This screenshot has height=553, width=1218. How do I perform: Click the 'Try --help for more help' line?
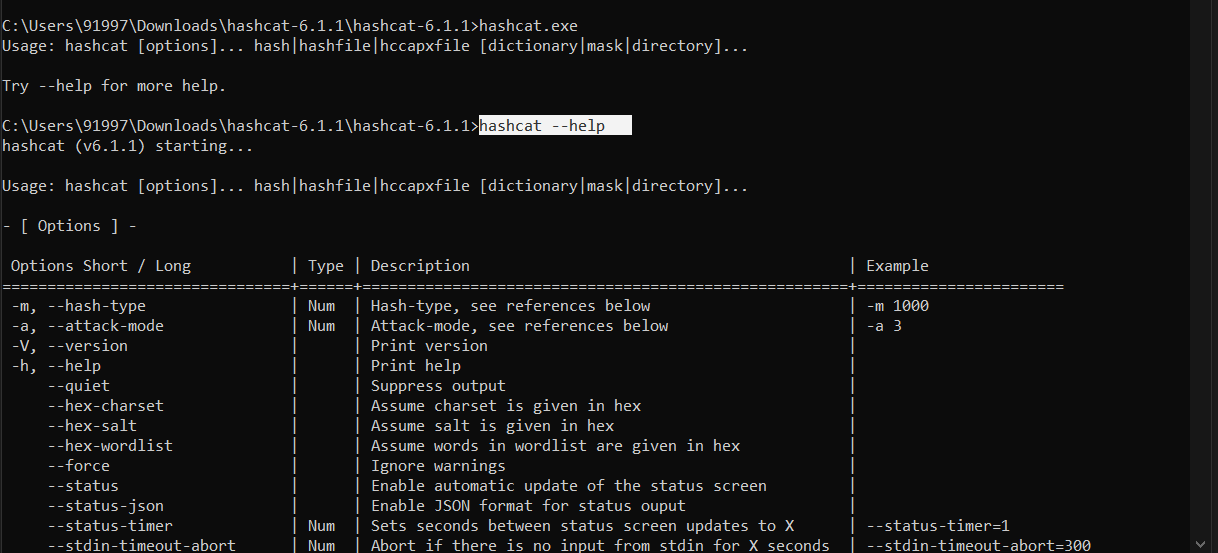tap(114, 86)
